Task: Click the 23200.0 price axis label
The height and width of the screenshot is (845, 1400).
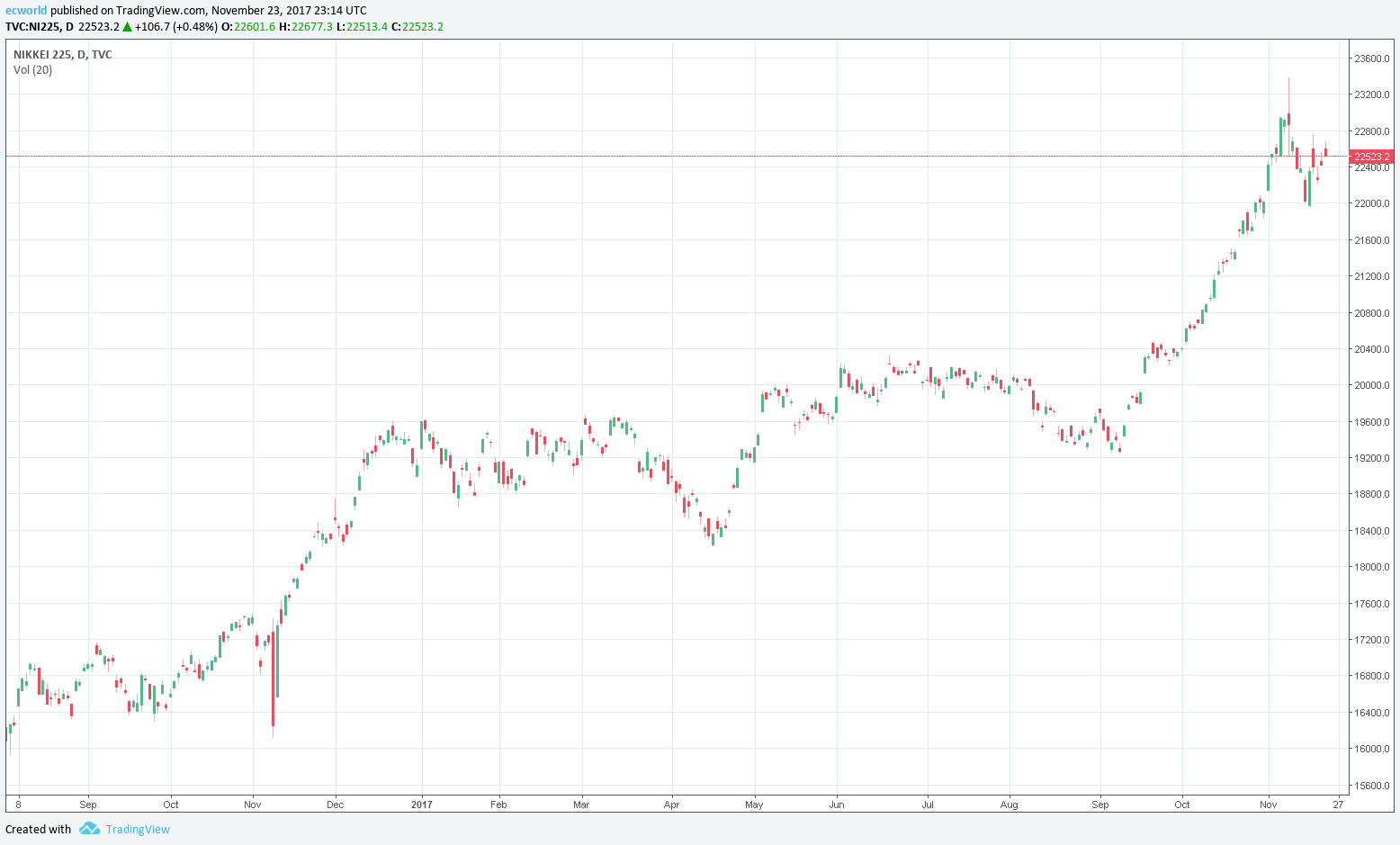Action: (x=1372, y=94)
